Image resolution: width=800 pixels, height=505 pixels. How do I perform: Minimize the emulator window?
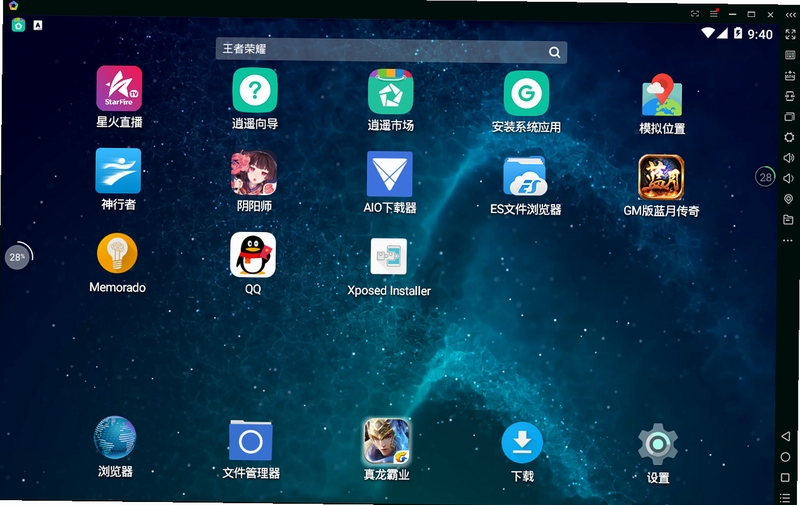pyautogui.click(x=733, y=14)
